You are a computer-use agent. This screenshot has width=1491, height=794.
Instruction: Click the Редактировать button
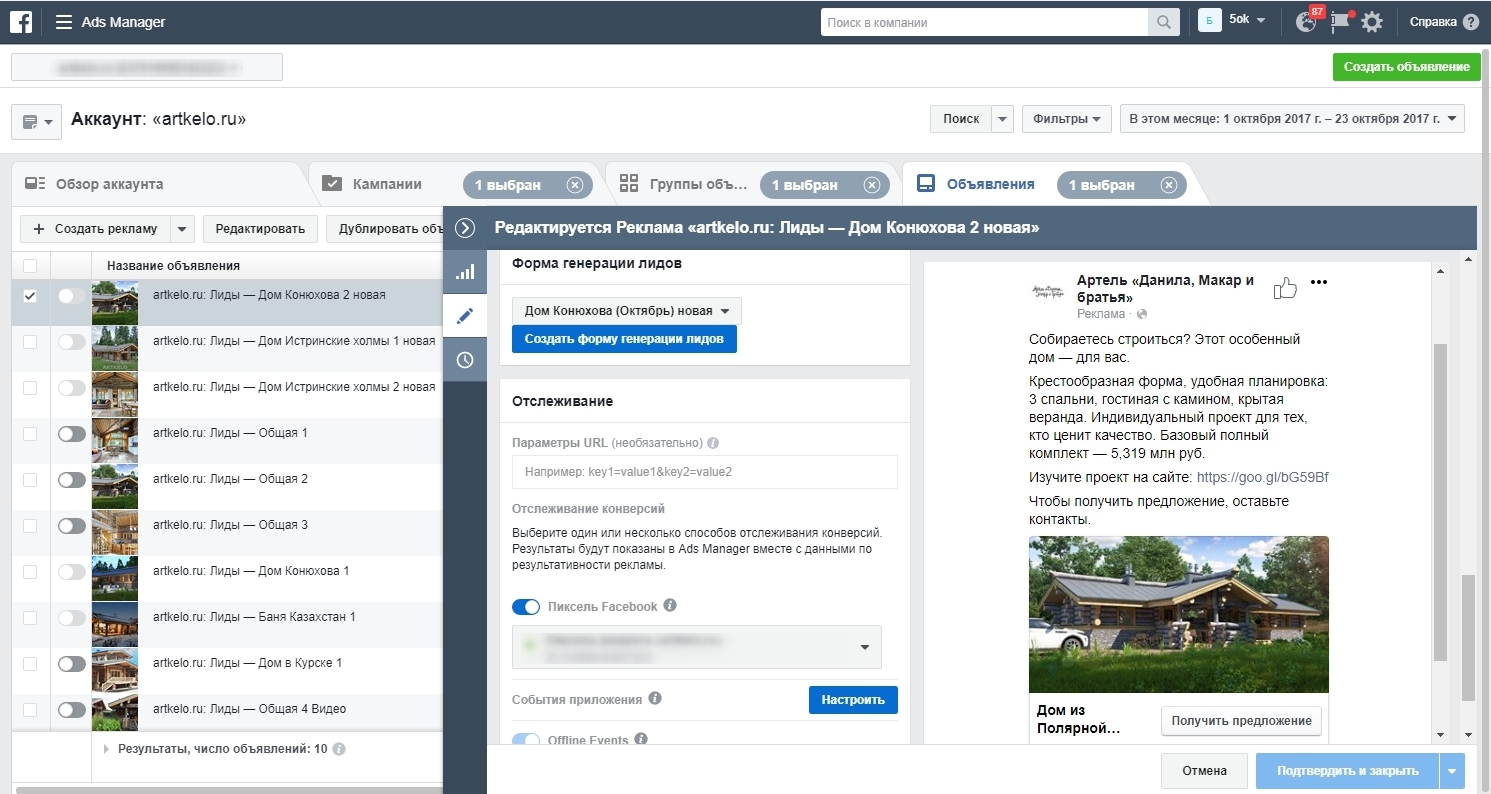point(260,228)
